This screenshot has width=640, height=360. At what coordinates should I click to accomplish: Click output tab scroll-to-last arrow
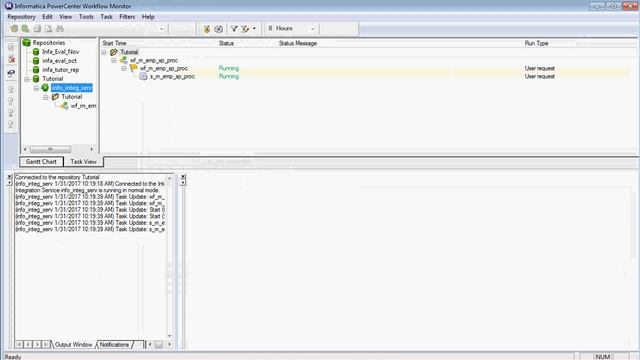(46, 345)
